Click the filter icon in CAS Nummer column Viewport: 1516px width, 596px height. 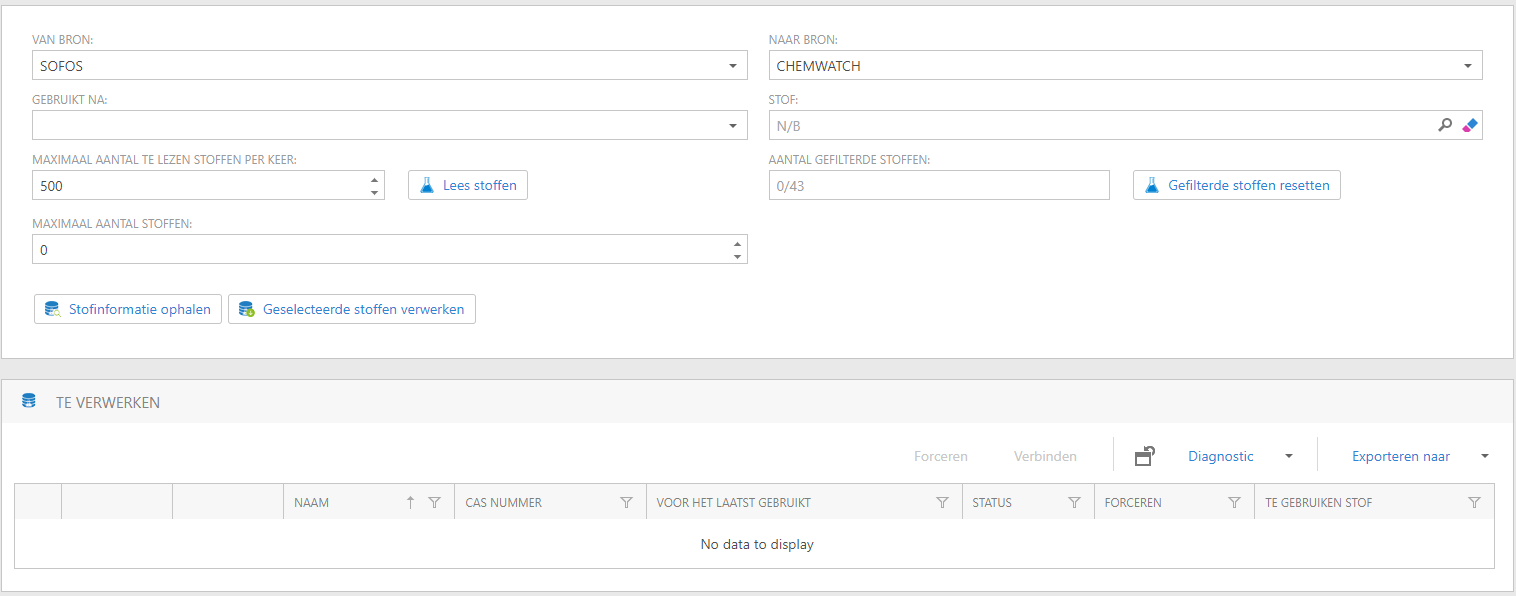(x=626, y=503)
